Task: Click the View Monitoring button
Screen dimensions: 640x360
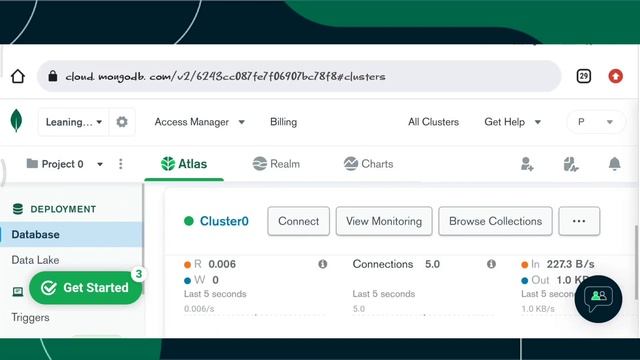Action: point(384,221)
